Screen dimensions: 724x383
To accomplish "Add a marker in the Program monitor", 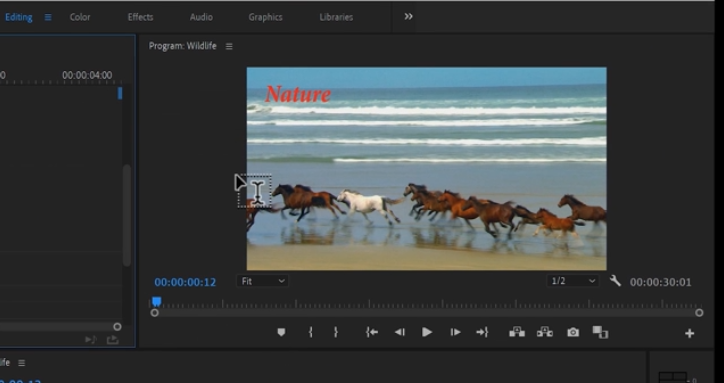I will coord(281,332).
